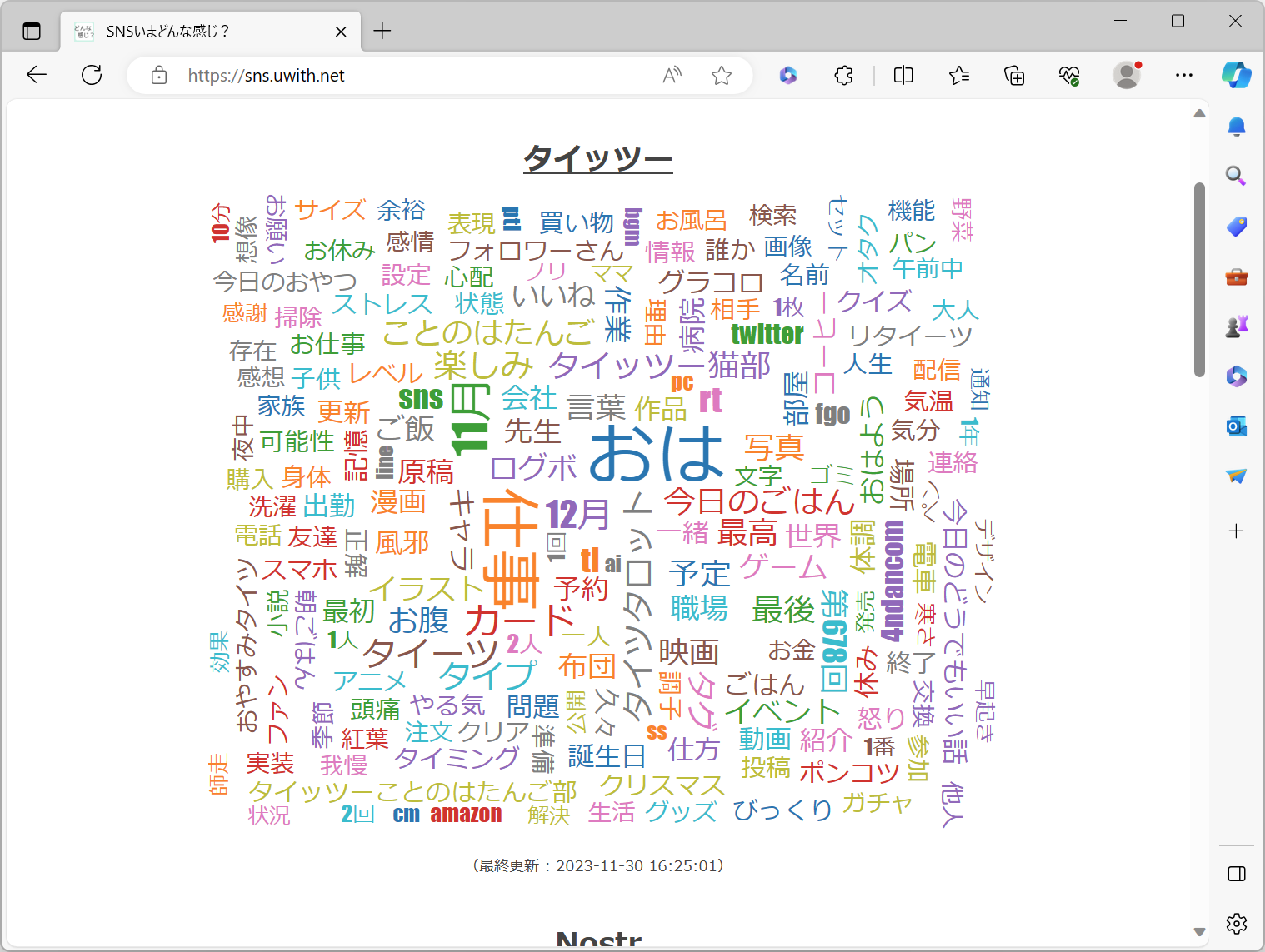1265x952 pixels.
Task: Refresh the current page
Action: pyautogui.click(x=92, y=75)
